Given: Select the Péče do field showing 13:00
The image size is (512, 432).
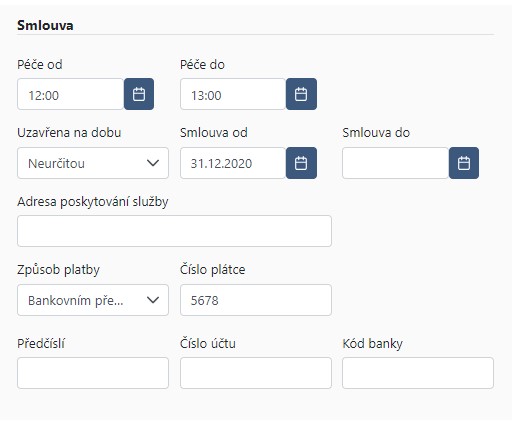Looking at the screenshot, I should coord(233,94).
